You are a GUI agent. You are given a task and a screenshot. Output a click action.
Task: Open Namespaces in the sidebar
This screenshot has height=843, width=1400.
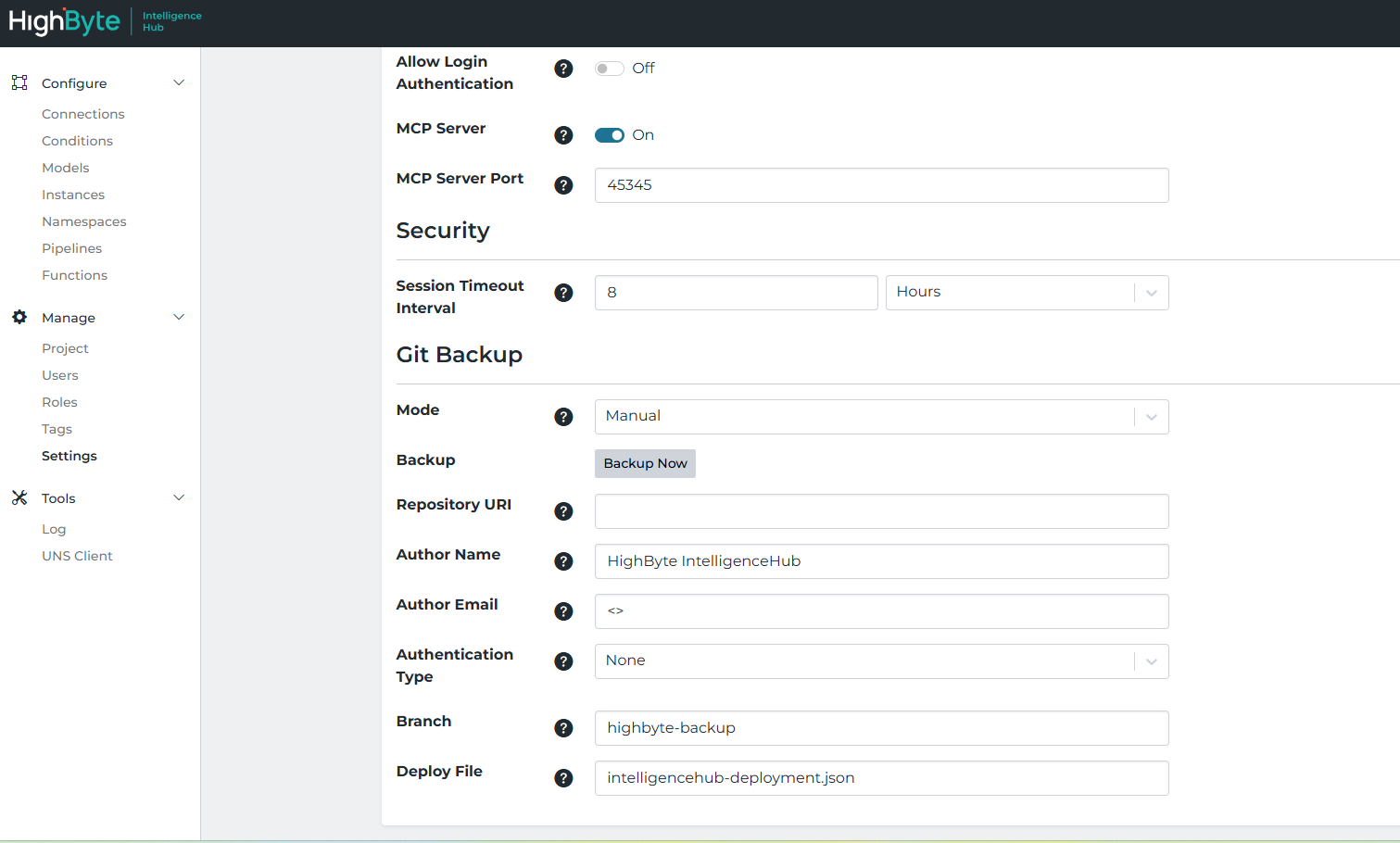click(84, 221)
